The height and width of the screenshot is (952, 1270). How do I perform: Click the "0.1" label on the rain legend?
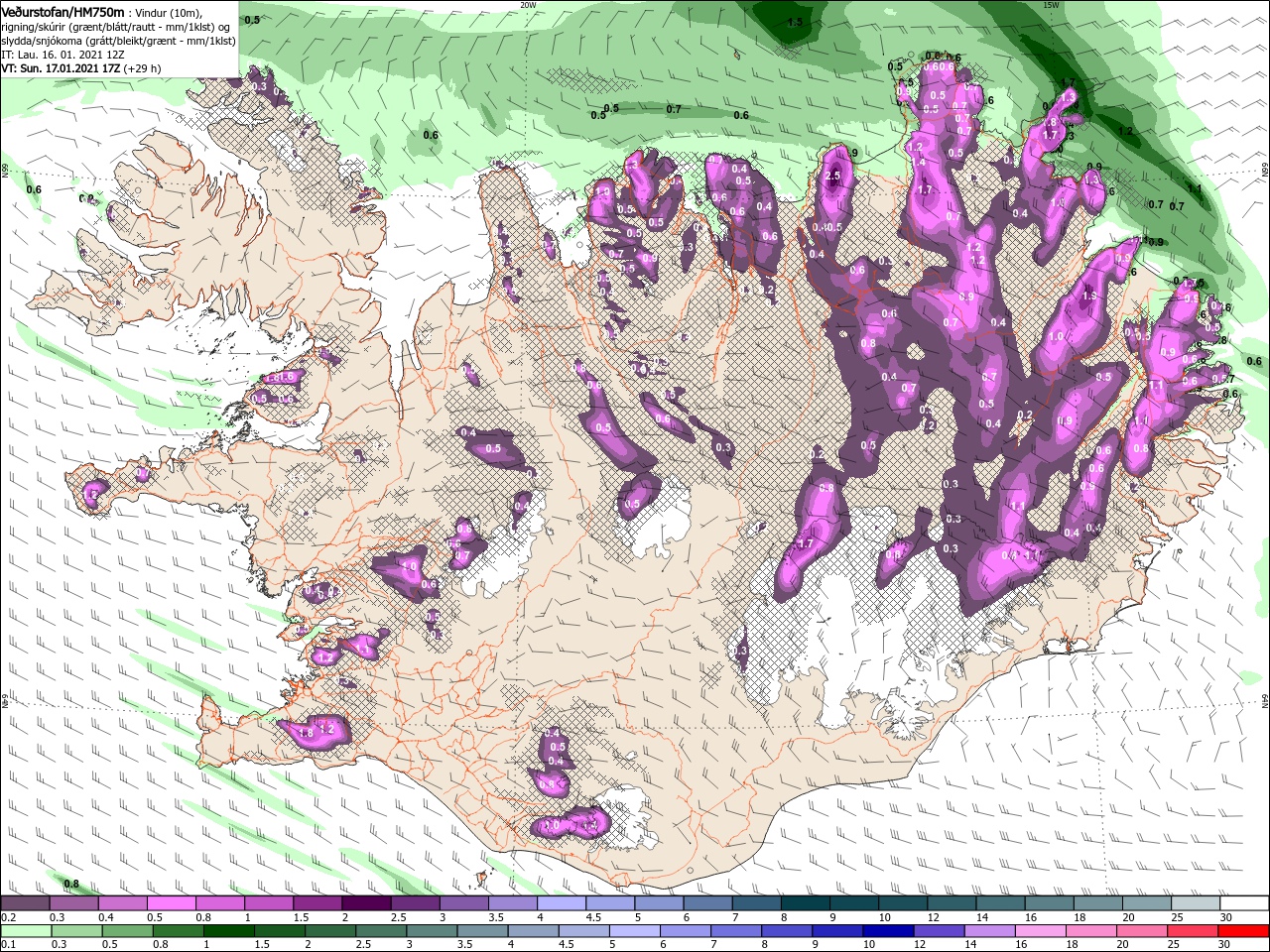pyautogui.click(x=8, y=945)
